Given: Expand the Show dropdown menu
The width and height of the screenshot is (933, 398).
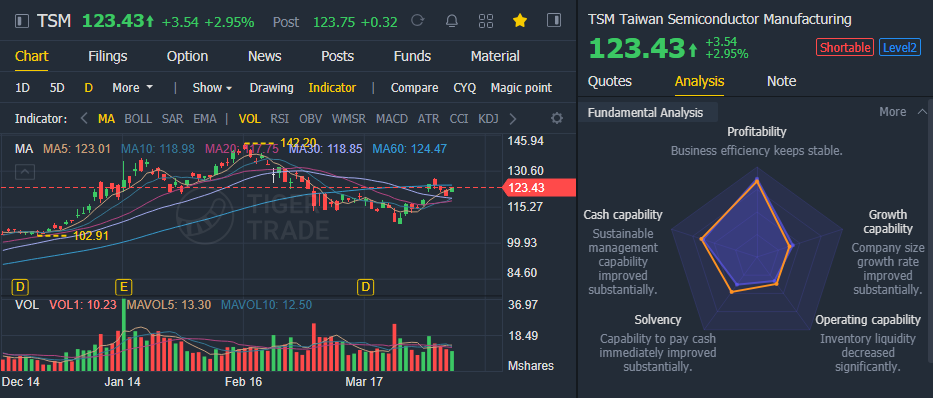Looking at the screenshot, I should pyautogui.click(x=212, y=87).
